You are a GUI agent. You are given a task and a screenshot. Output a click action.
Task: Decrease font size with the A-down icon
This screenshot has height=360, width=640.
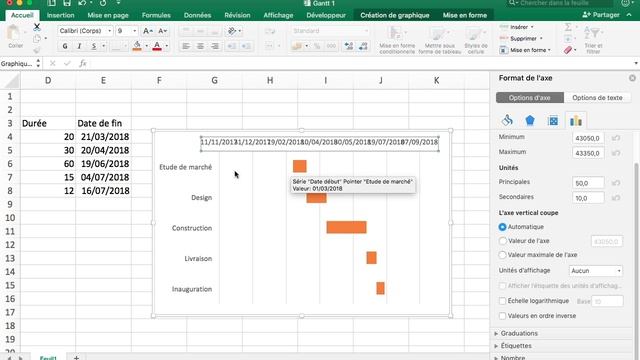click(x=162, y=31)
